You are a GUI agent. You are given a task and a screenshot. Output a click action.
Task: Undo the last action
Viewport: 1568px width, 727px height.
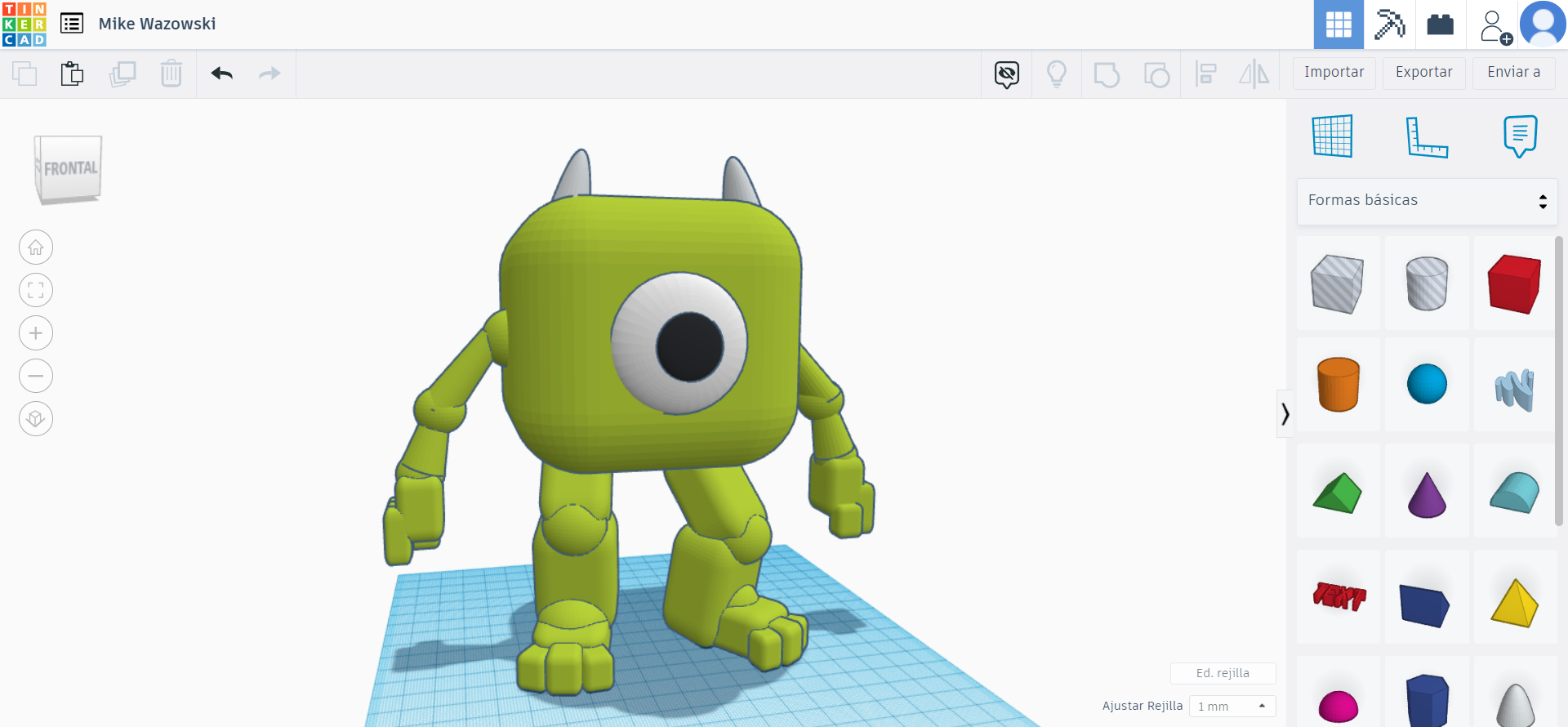point(222,74)
